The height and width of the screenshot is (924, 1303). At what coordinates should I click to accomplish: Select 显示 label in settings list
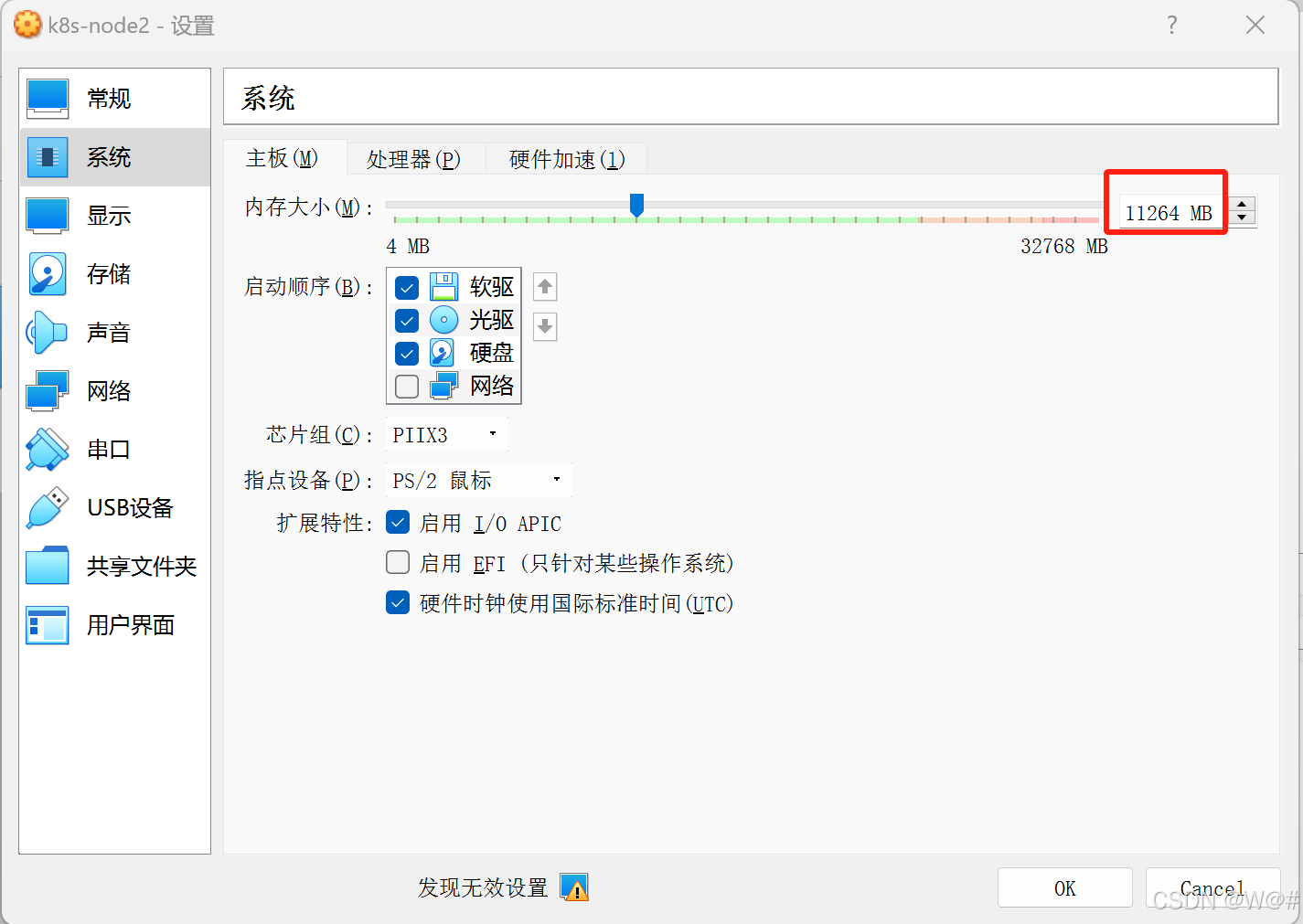(109, 216)
